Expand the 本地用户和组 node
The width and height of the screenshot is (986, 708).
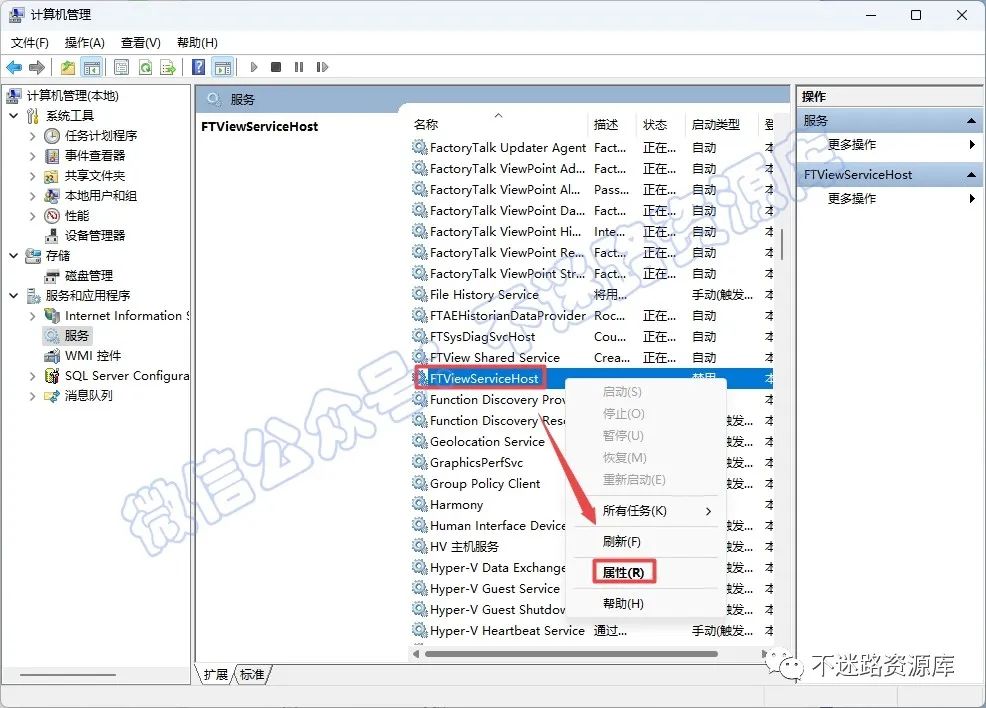click(33, 196)
